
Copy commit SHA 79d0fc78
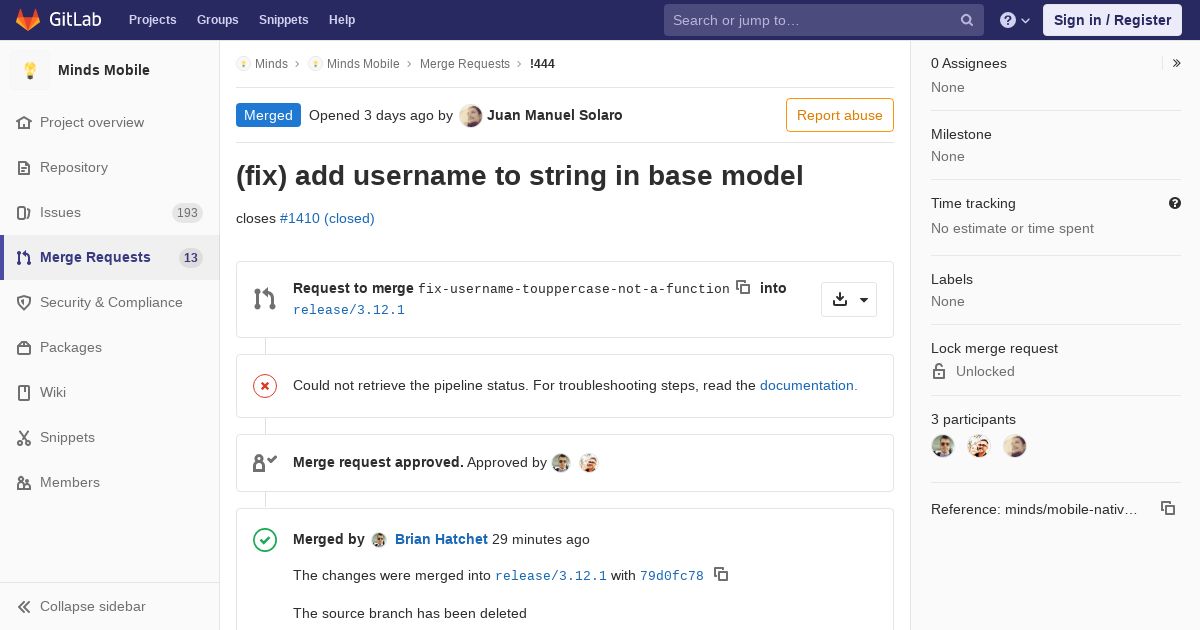click(721, 574)
